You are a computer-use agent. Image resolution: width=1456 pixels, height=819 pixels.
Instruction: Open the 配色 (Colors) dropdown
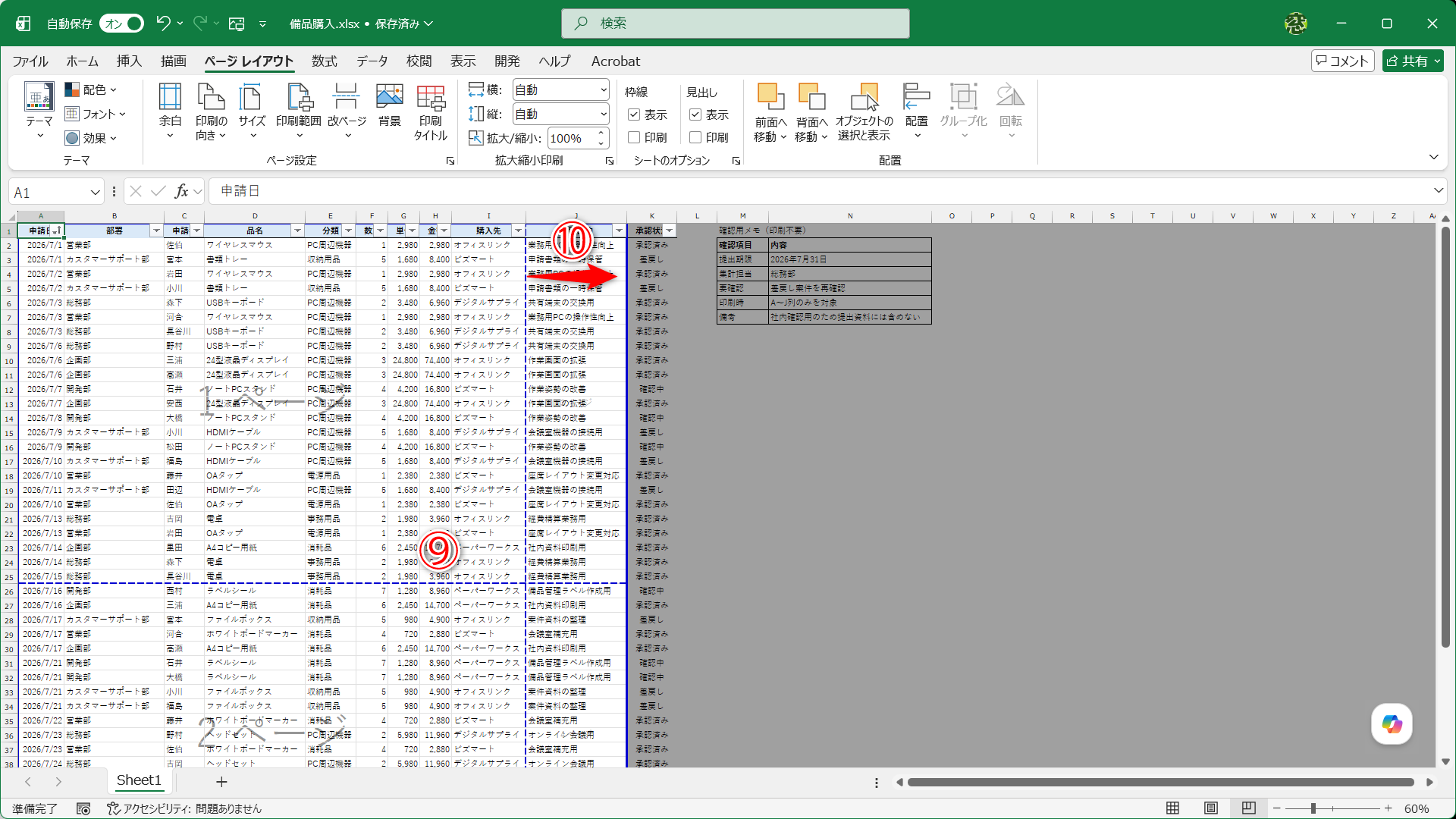91,89
